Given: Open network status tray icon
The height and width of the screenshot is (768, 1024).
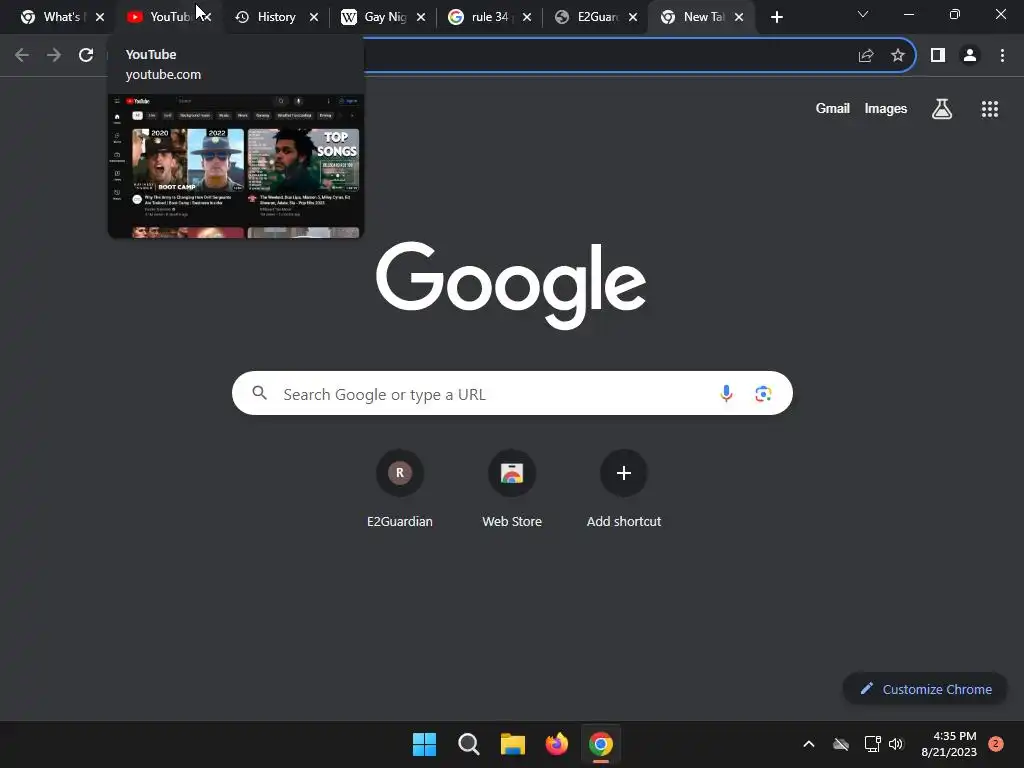Looking at the screenshot, I should [x=872, y=744].
